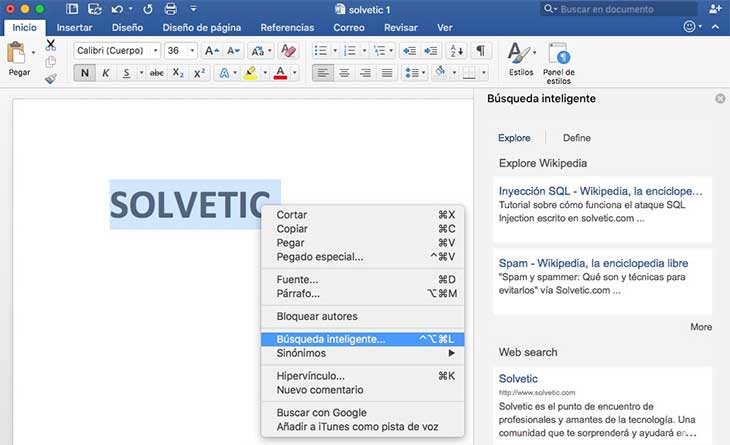Click the yellow text highlight color button
The width and height of the screenshot is (730, 445).
point(250,73)
